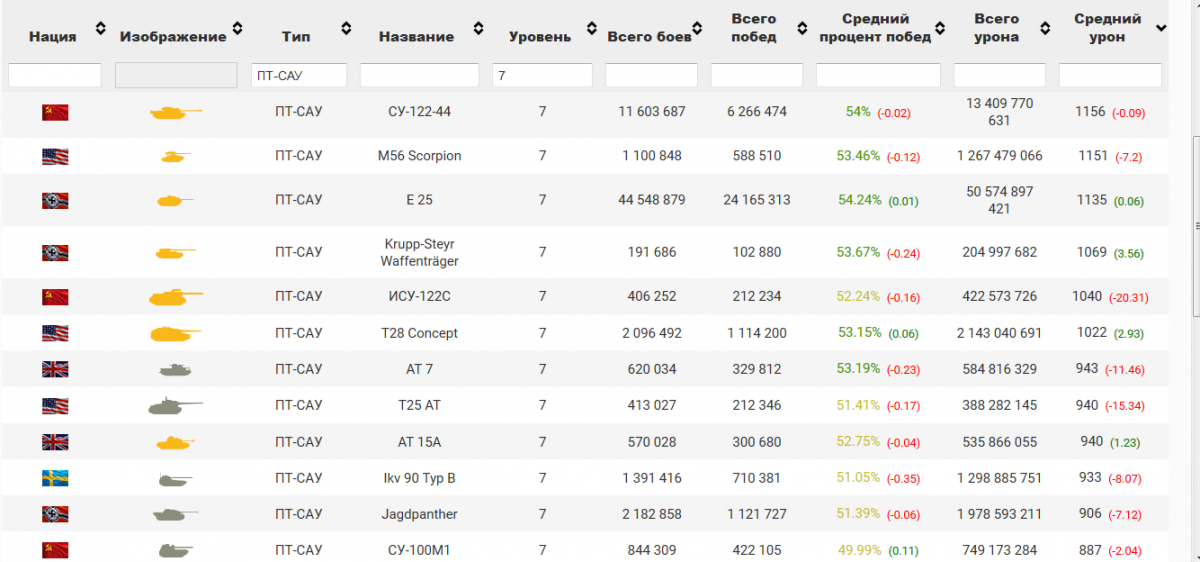
Task: Click the Krupp-Steyr Waffenträger tank silhouette
Action: point(175,253)
